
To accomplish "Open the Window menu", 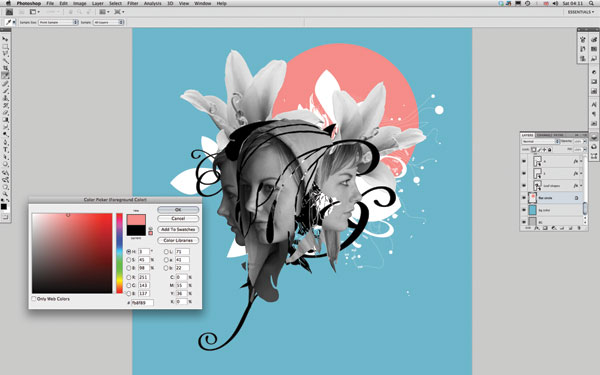I will coord(202,3).
